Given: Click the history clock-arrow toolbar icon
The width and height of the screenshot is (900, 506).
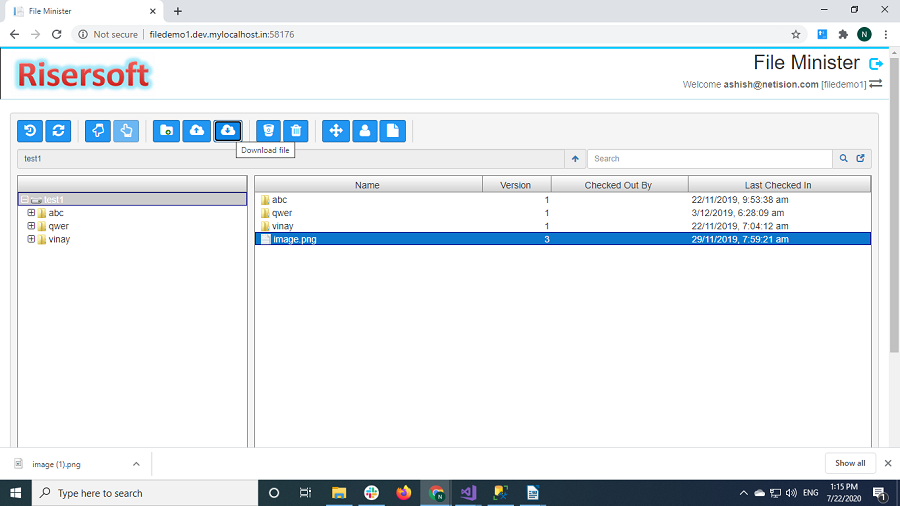Looking at the screenshot, I should click(30, 130).
